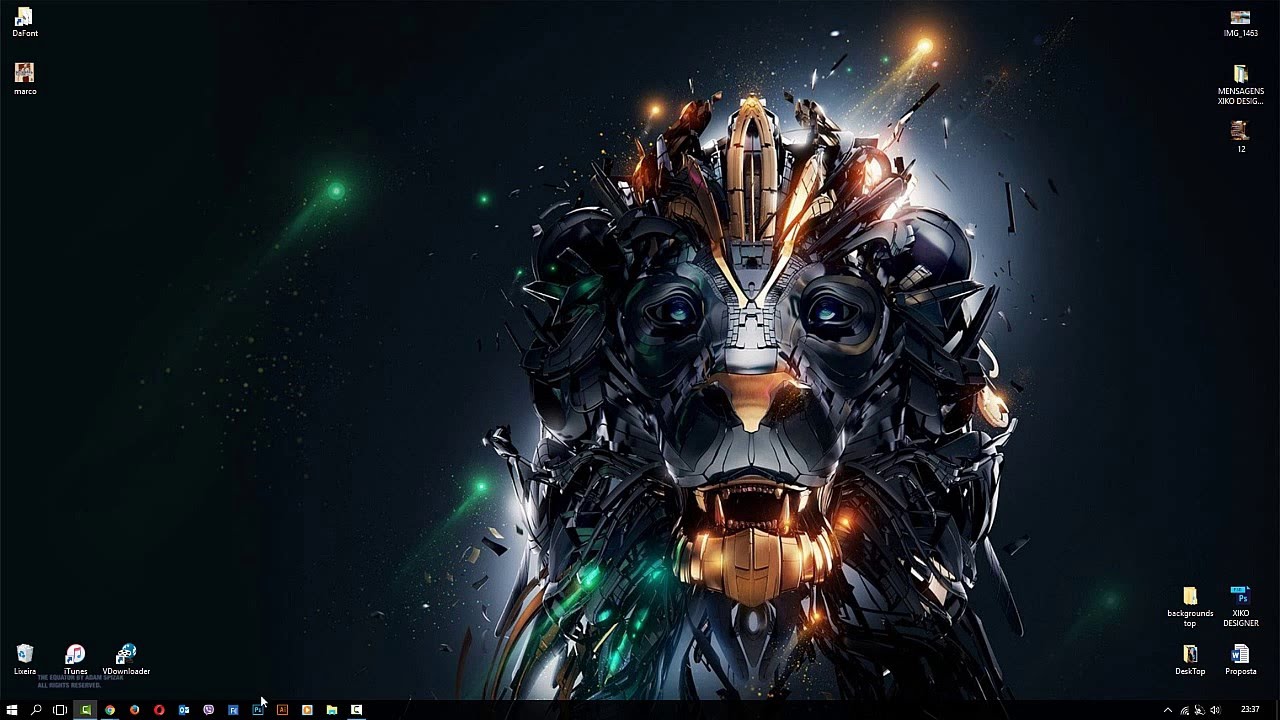Open the MENSAGENS XIKO DESIGN folder
The height and width of the screenshot is (720, 1280).
tap(1240, 85)
